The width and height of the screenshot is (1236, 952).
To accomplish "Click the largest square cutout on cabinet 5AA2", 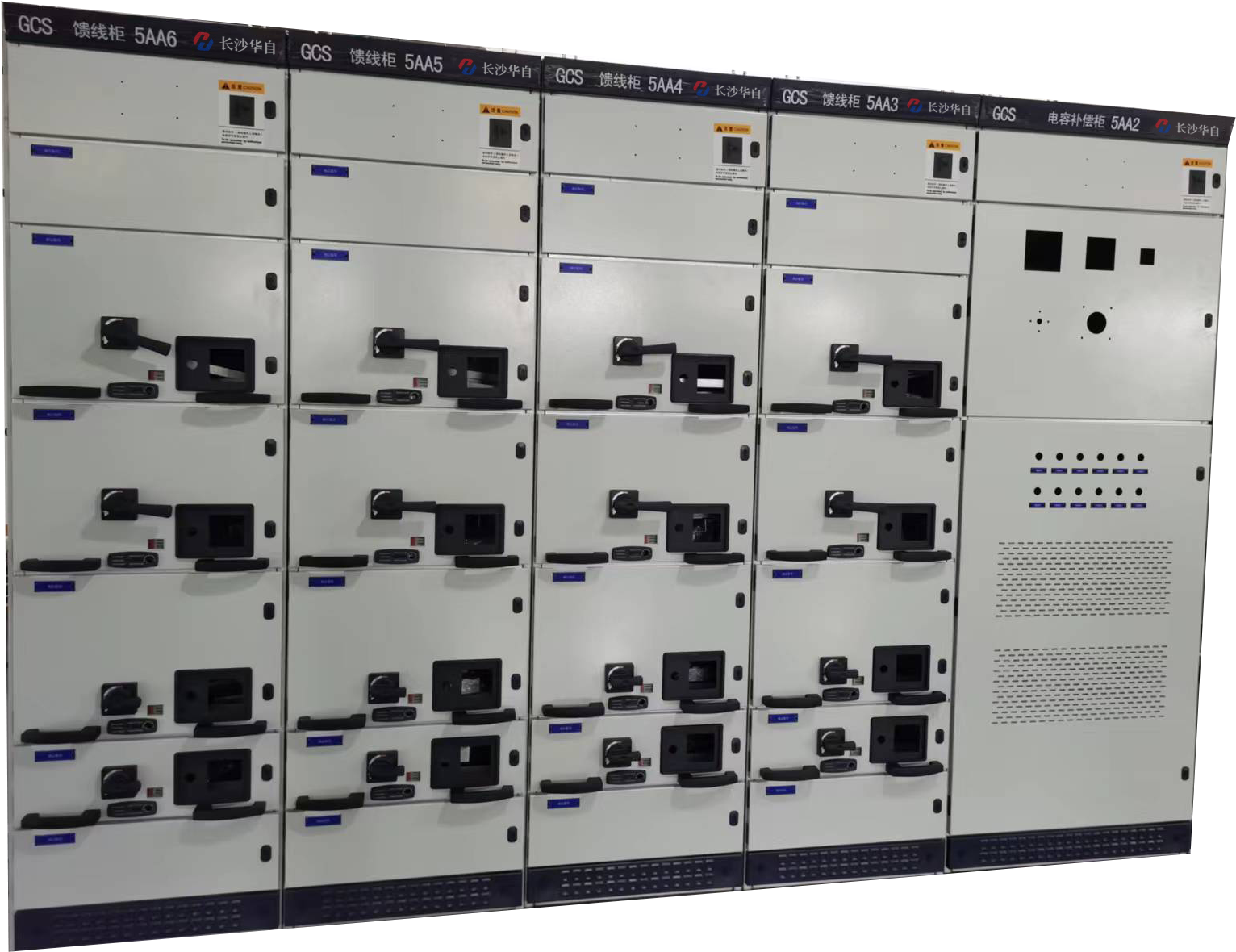I will 1042,250.
